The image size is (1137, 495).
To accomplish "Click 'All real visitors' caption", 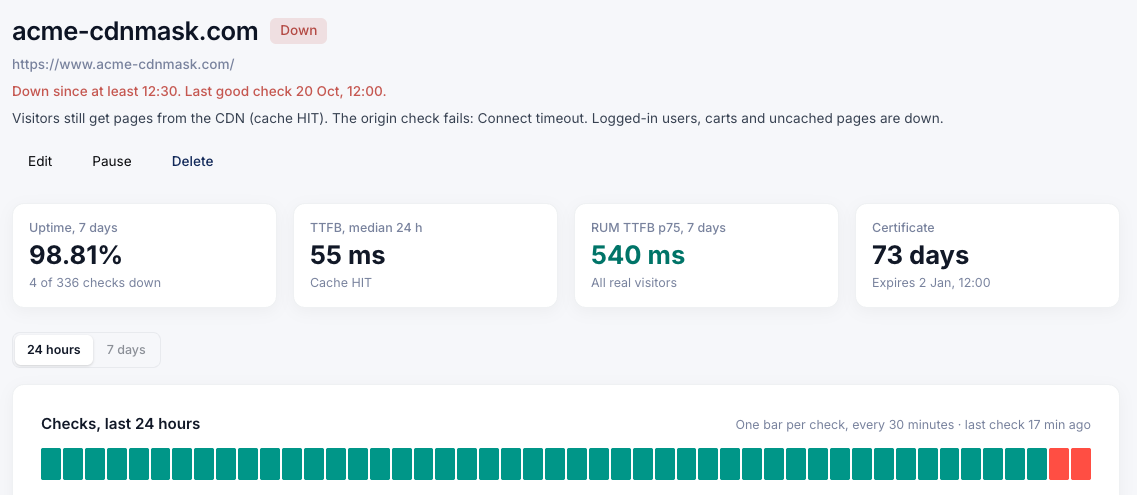I will 634,283.
